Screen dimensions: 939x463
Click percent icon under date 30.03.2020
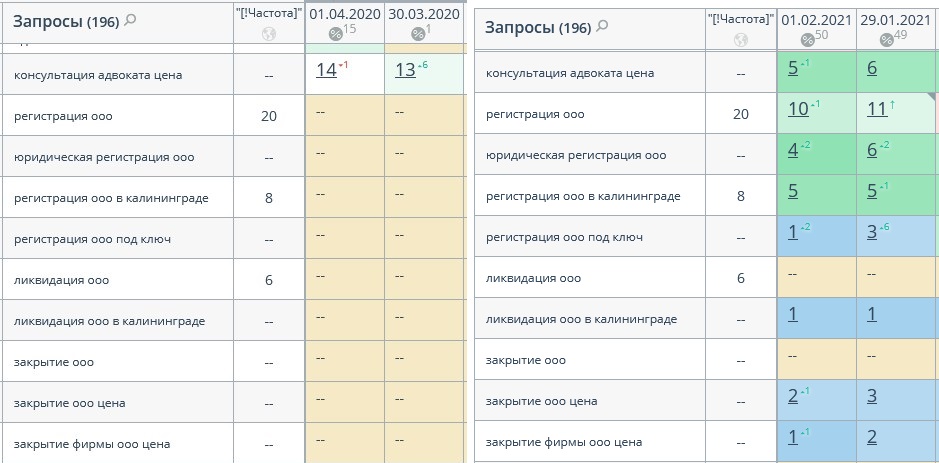click(x=418, y=35)
